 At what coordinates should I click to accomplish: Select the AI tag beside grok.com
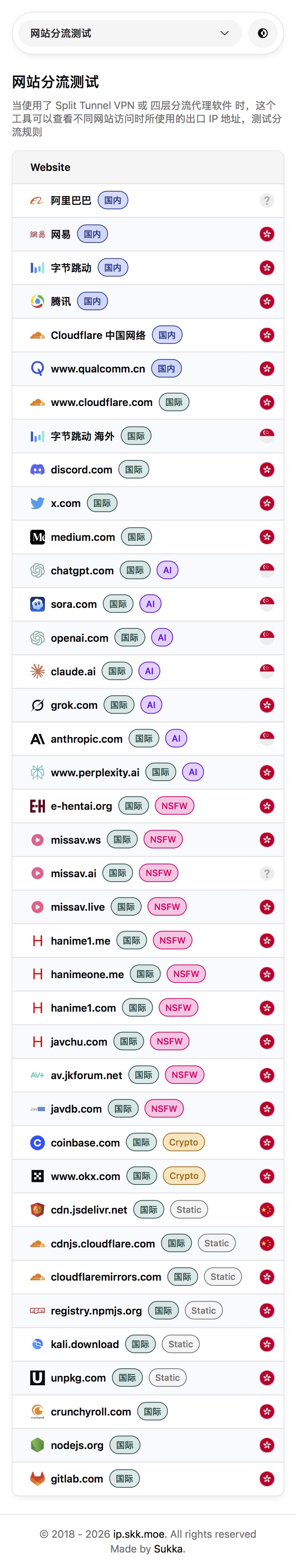[151, 705]
